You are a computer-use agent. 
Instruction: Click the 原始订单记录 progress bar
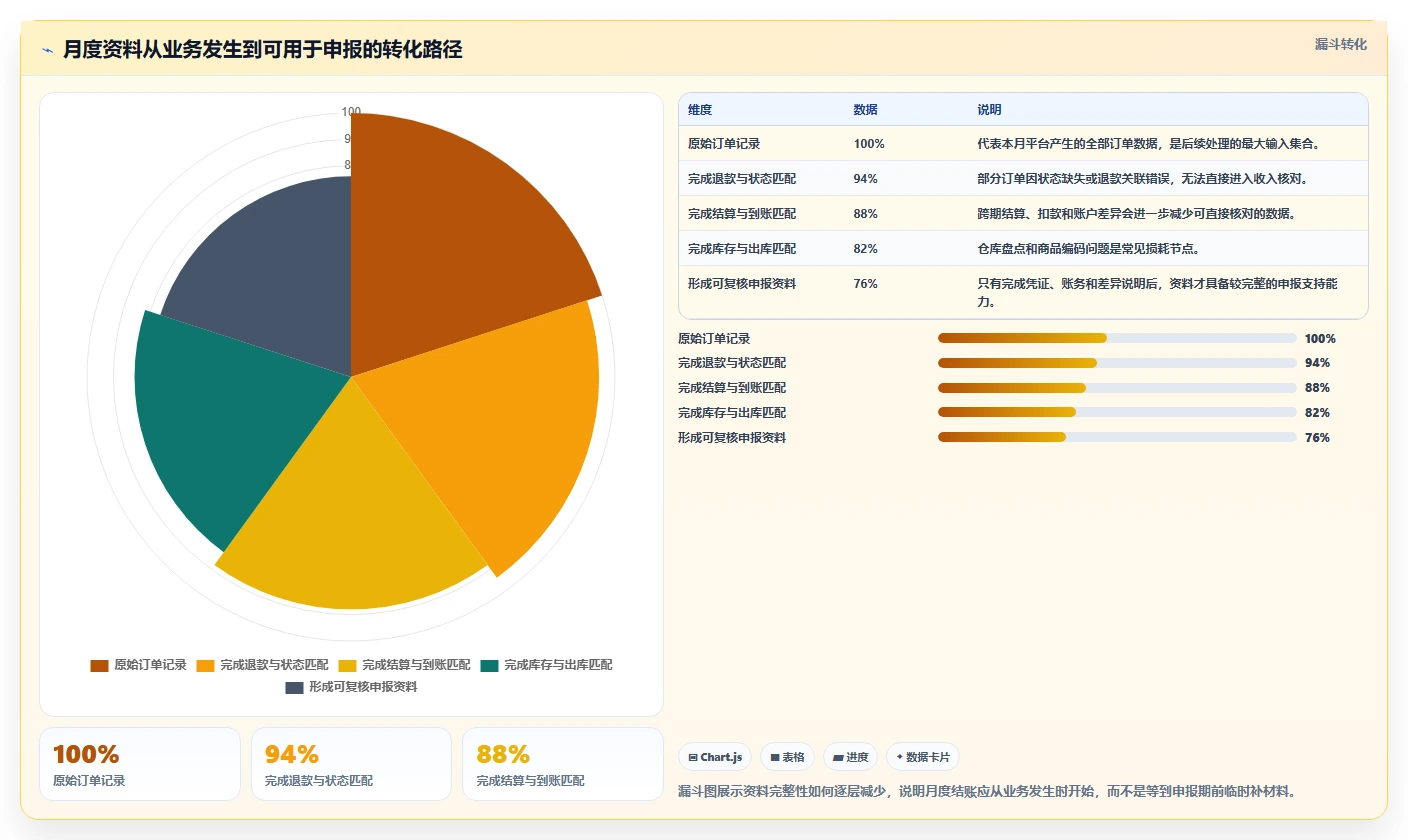(x=1117, y=338)
